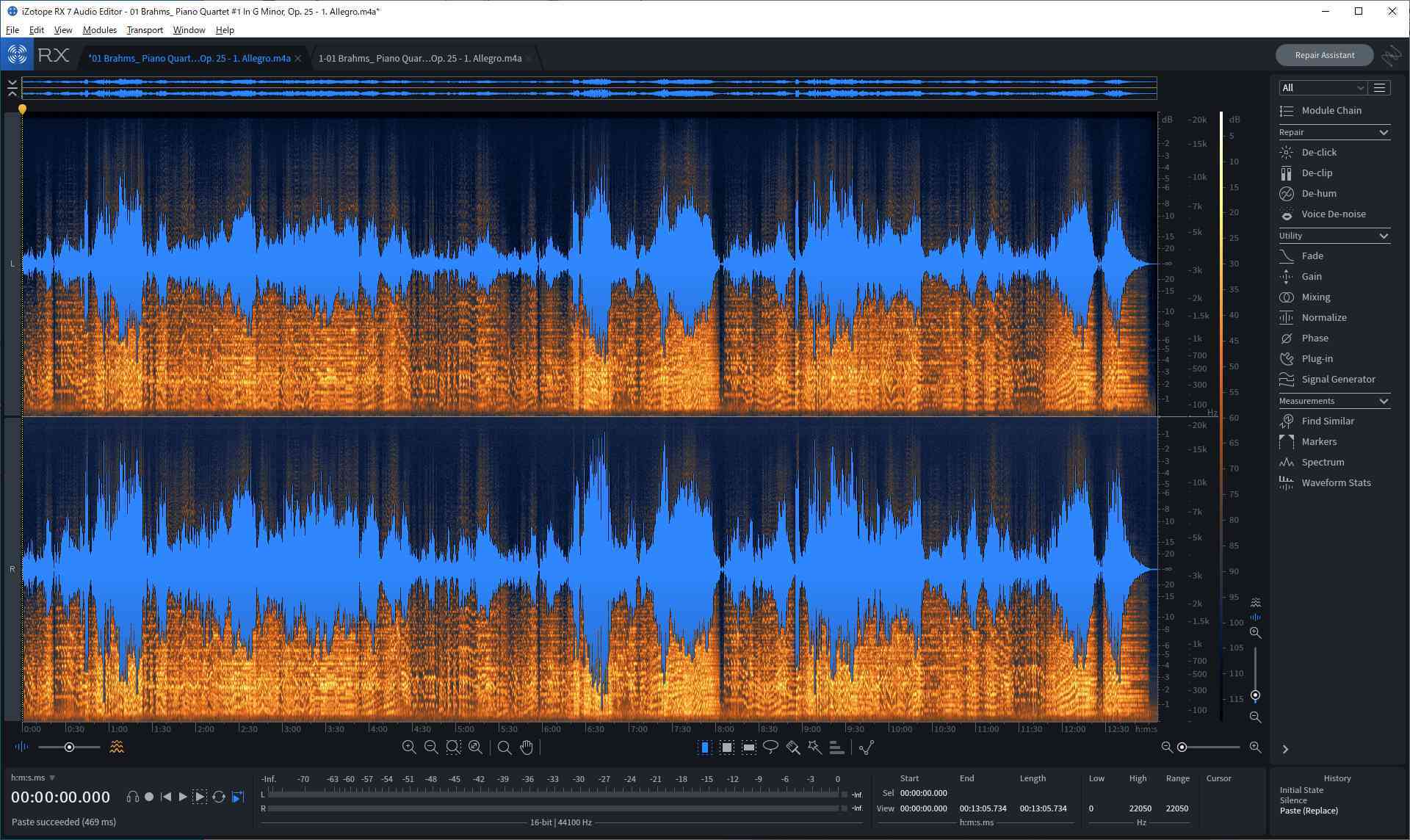Screen dimensions: 1410x840
Task: Choose the Brush selection tool
Action: [x=792, y=747]
